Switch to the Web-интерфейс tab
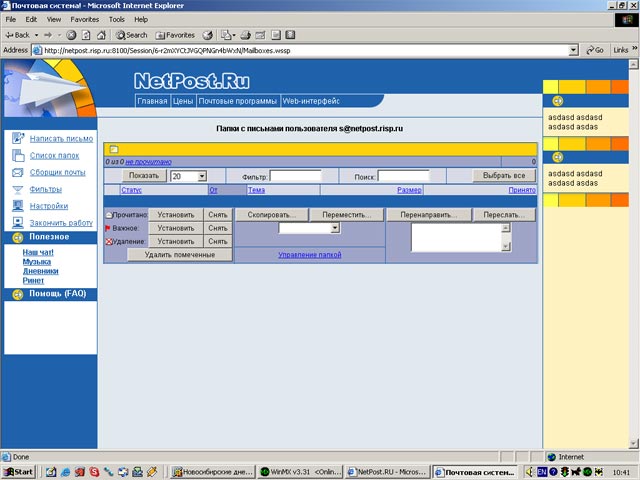The image size is (640, 480). pyautogui.click(x=311, y=101)
